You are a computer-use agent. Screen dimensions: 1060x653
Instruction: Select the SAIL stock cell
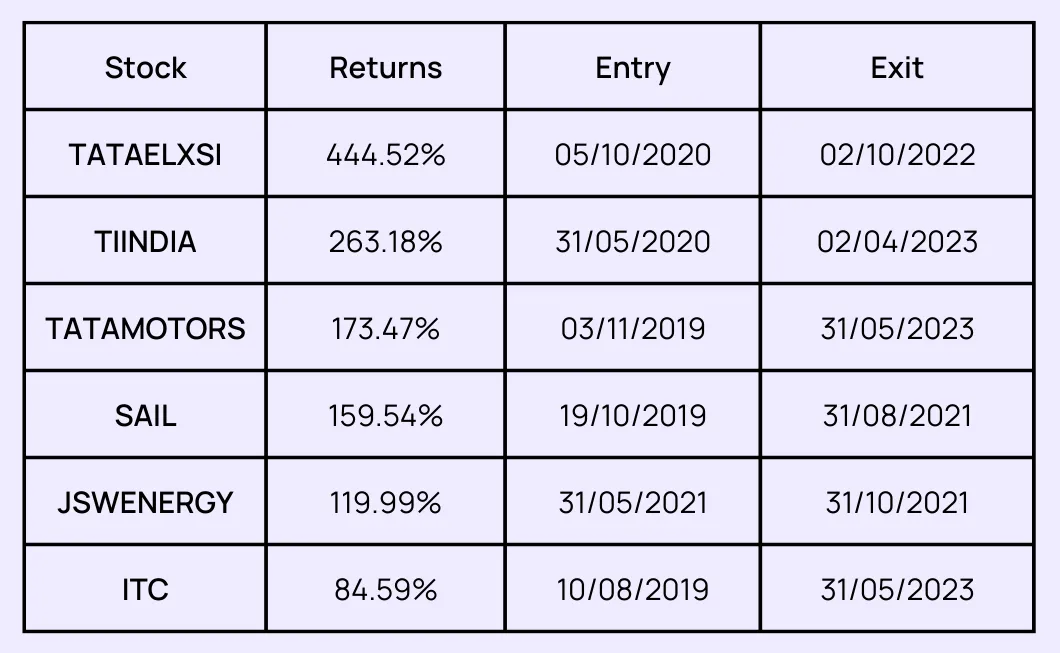click(145, 416)
